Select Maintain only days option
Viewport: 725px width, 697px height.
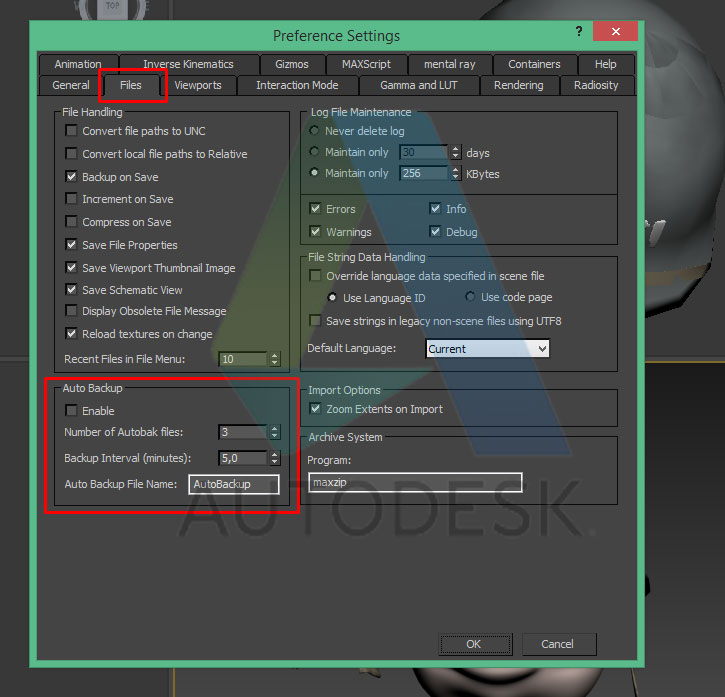tap(314, 152)
